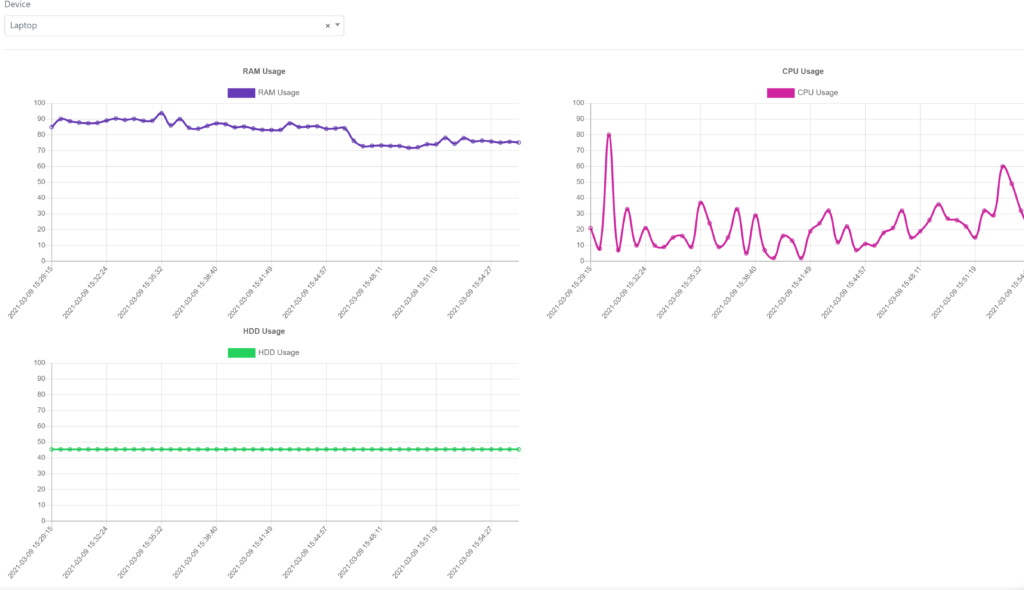Click the highest RAM peak data point
This screenshot has width=1024, height=590.
(x=161, y=113)
